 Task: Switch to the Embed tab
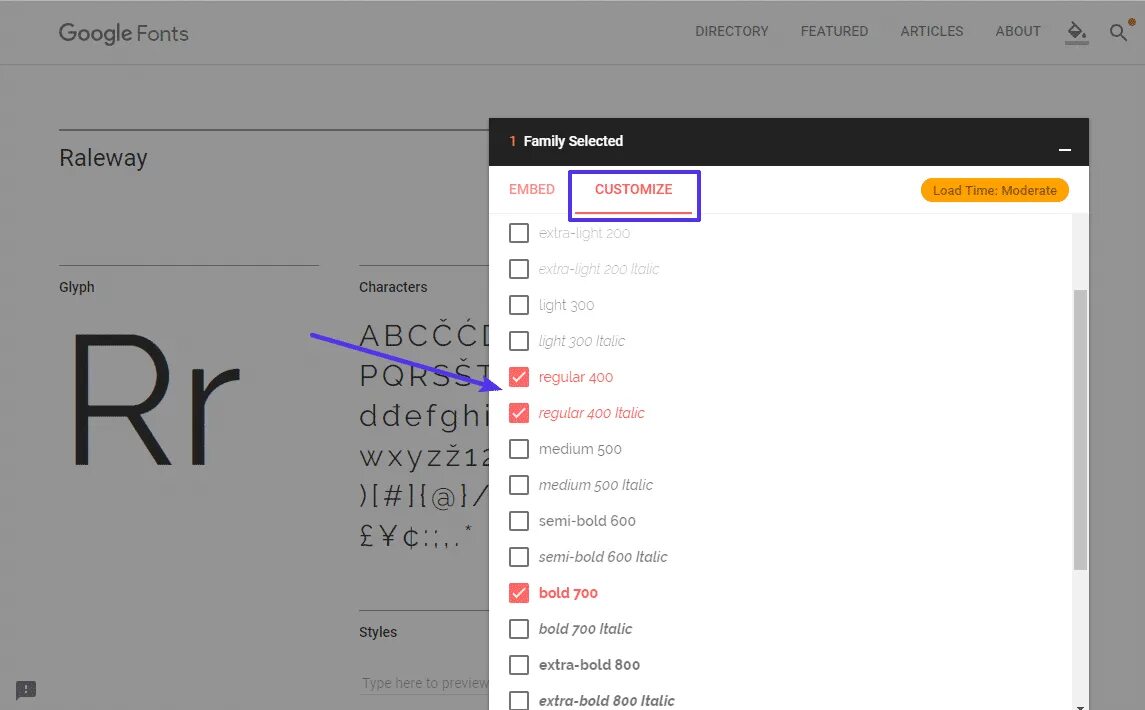532,189
